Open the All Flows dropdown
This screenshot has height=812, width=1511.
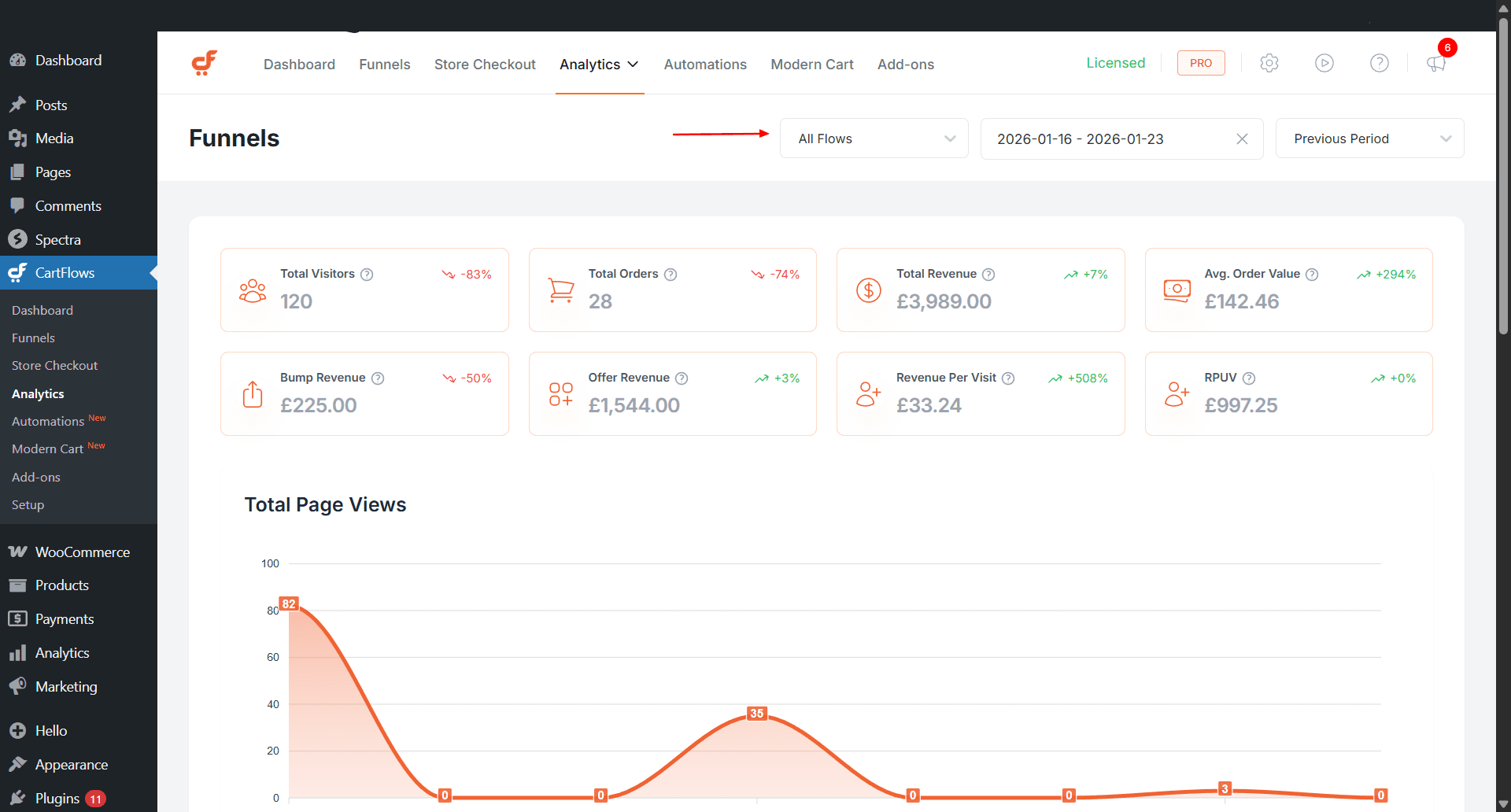pyautogui.click(x=874, y=138)
